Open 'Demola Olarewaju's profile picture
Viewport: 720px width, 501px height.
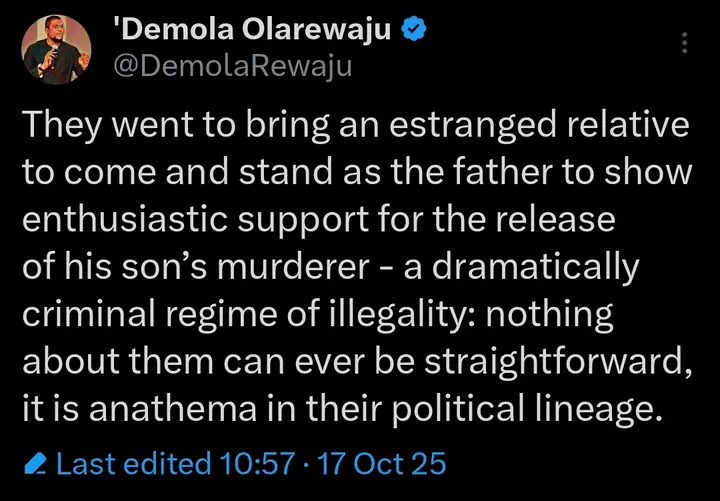pos(56,50)
